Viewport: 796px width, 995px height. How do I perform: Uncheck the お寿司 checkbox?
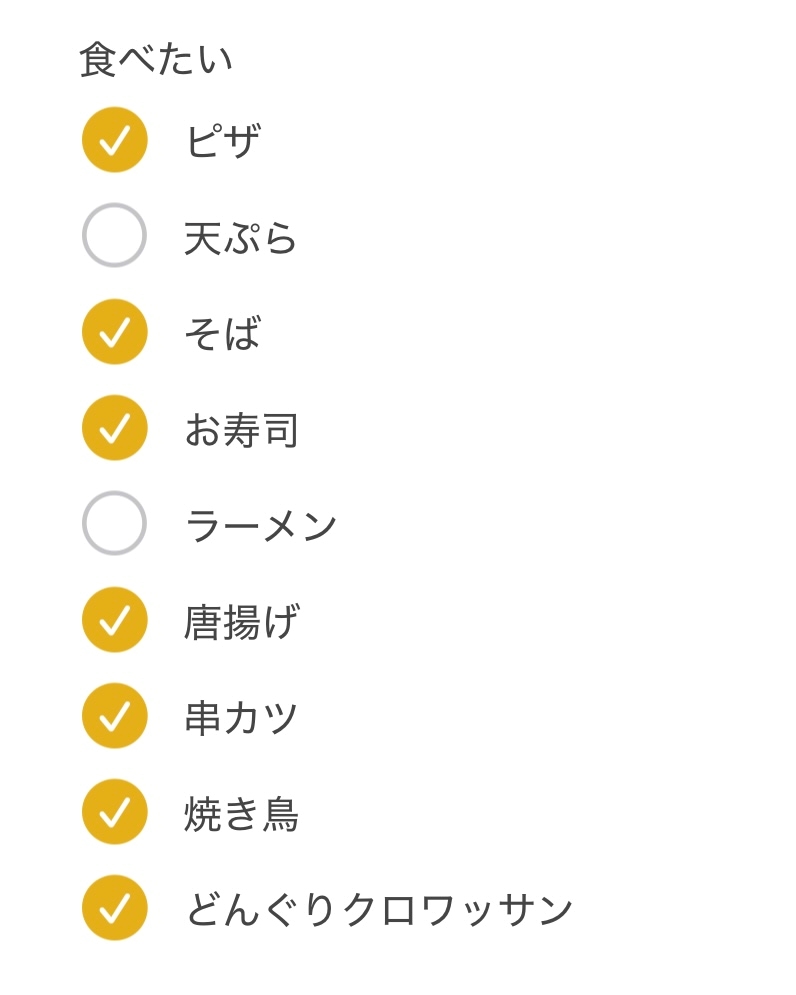115,428
